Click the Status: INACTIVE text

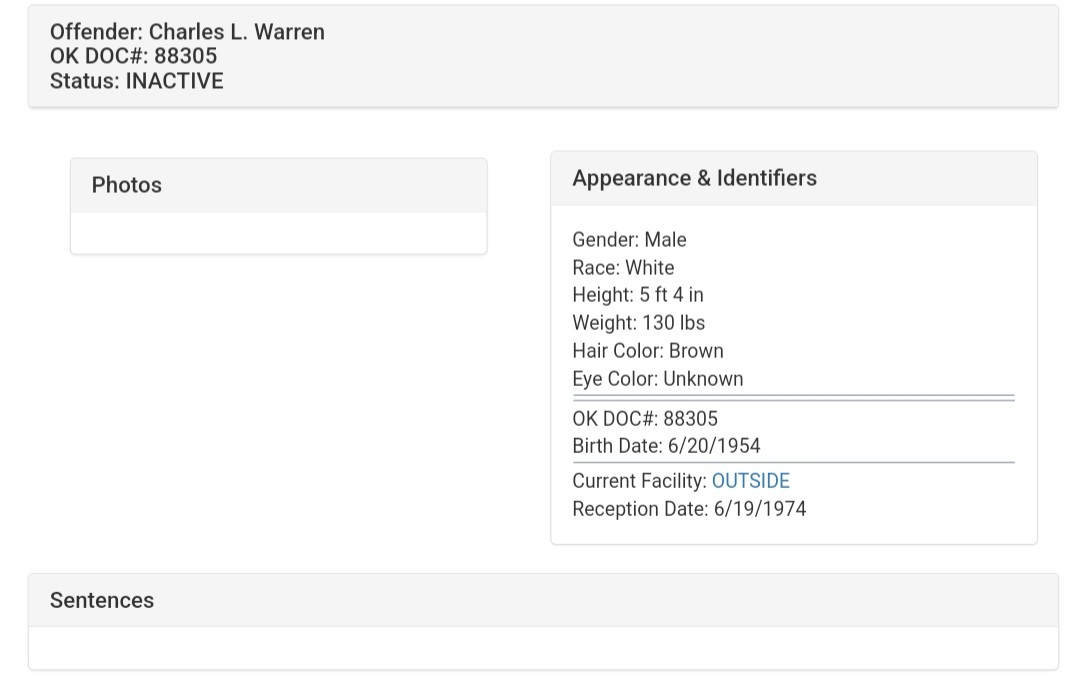(x=137, y=81)
